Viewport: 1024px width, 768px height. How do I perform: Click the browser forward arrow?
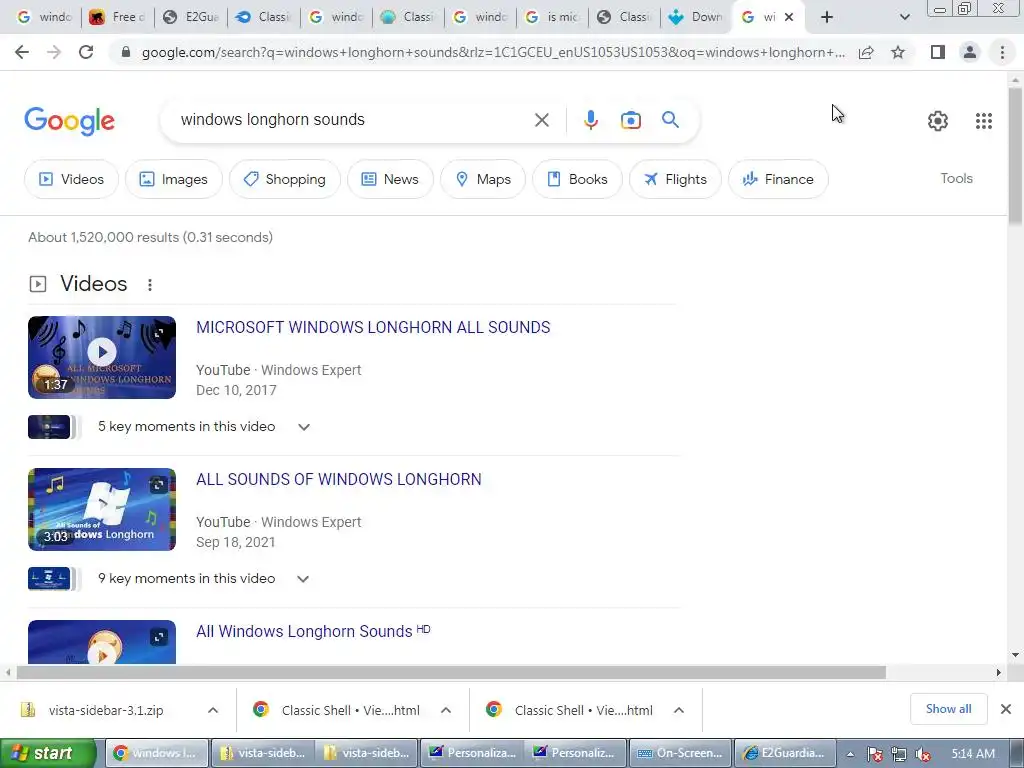click(x=54, y=52)
